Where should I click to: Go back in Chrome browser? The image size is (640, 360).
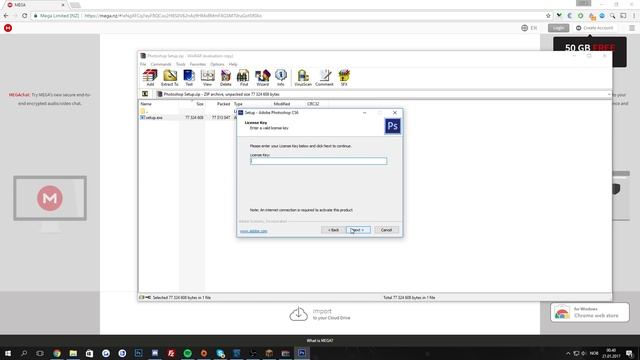[6, 16]
